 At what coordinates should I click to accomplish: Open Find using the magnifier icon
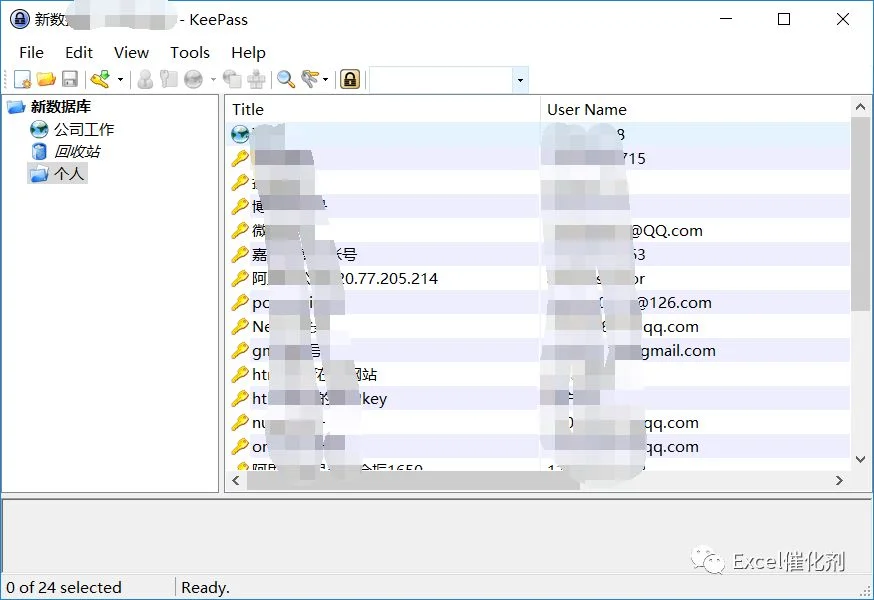pyautogui.click(x=286, y=79)
